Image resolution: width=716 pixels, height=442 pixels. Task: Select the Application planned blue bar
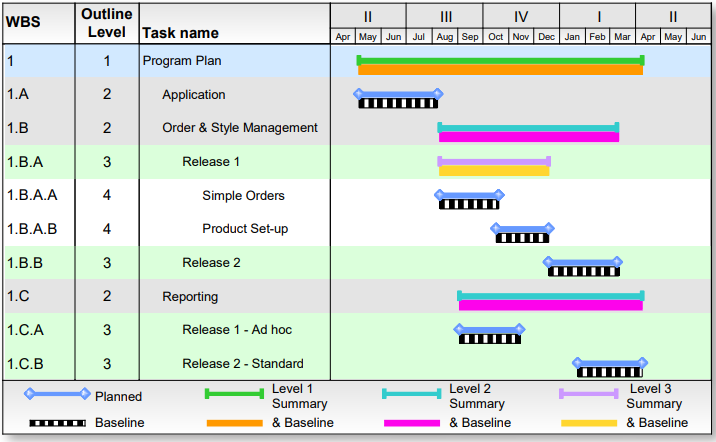point(398,94)
